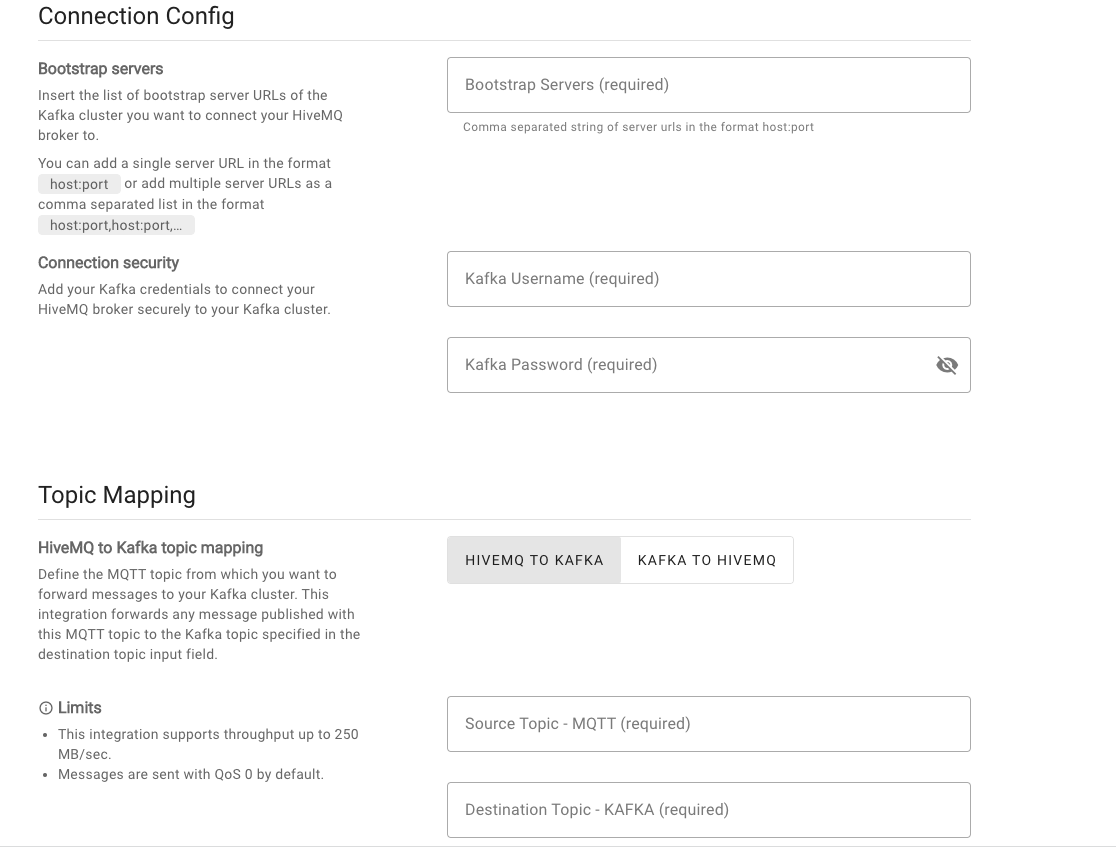Switch to HIVEMQ TO KAFKA mapping
1116x847 pixels.
pyautogui.click(x=534, y=560)
